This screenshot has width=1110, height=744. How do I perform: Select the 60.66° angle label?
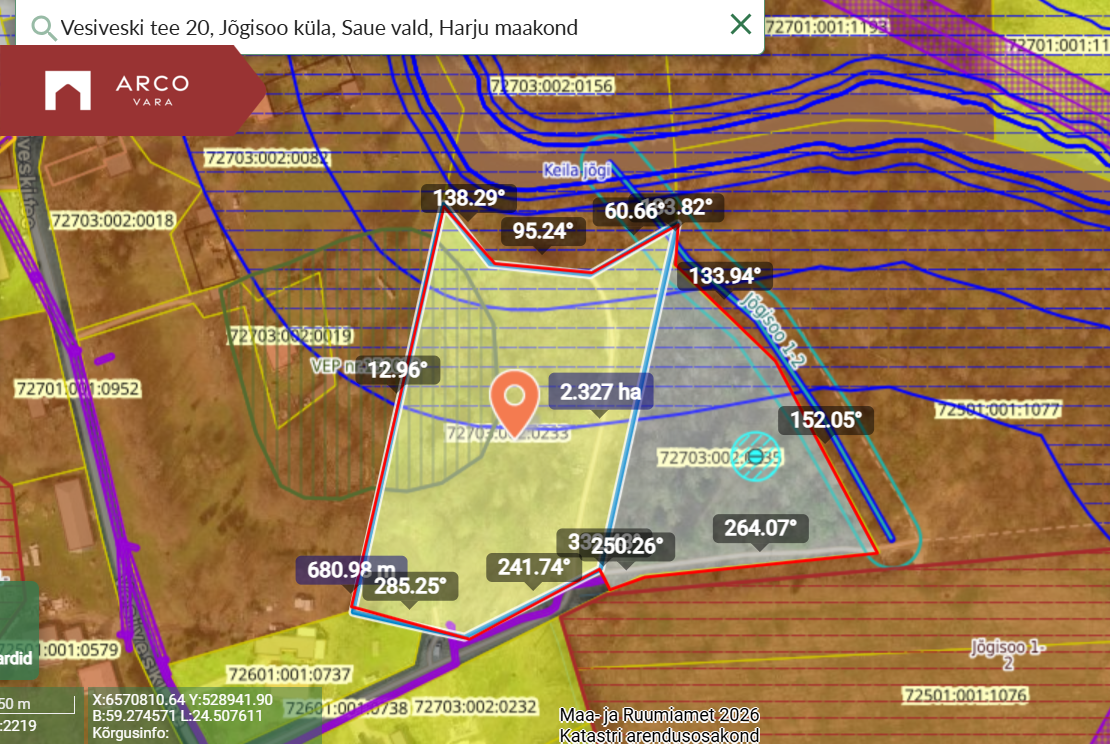pyautogui.click(x=633, y=211)
